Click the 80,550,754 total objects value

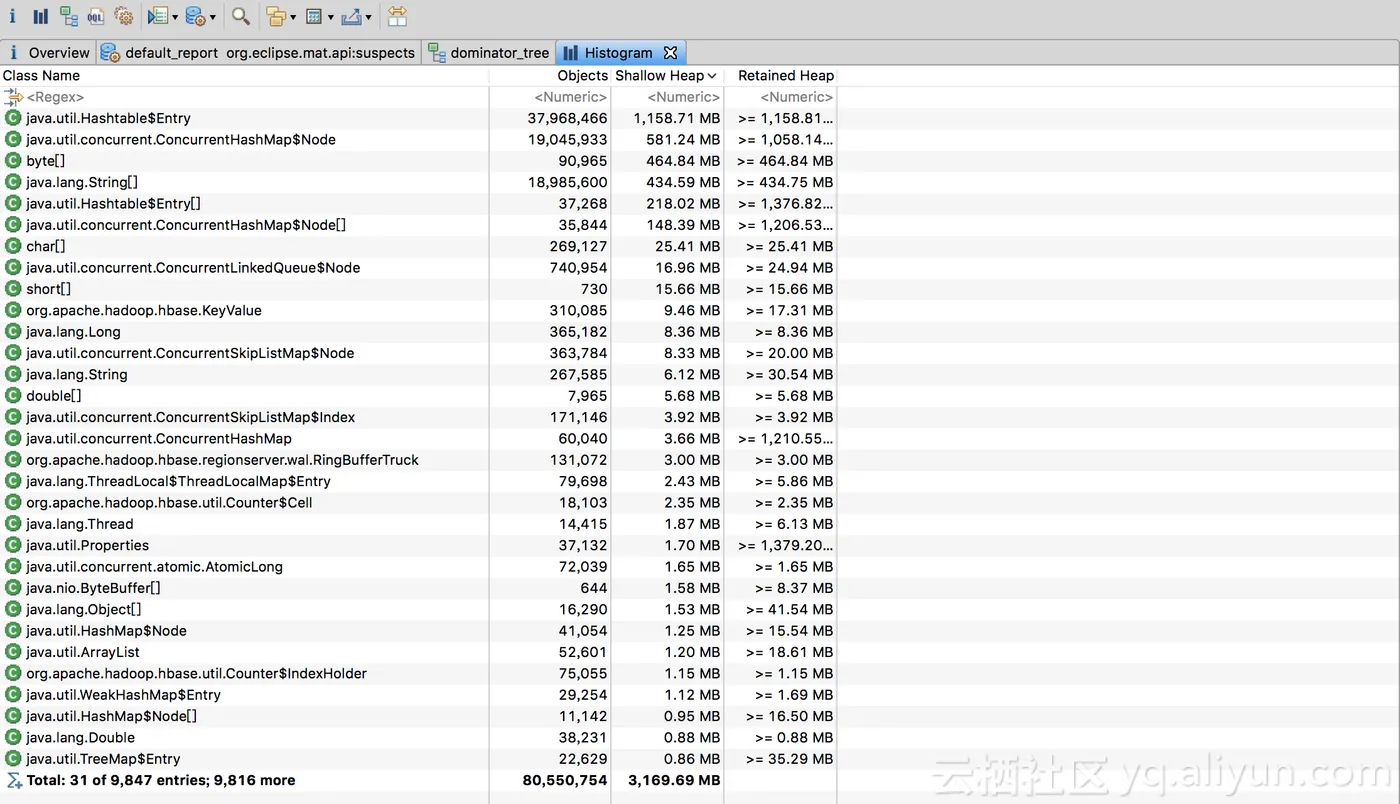pyautogui.click(x=565, y=780)
